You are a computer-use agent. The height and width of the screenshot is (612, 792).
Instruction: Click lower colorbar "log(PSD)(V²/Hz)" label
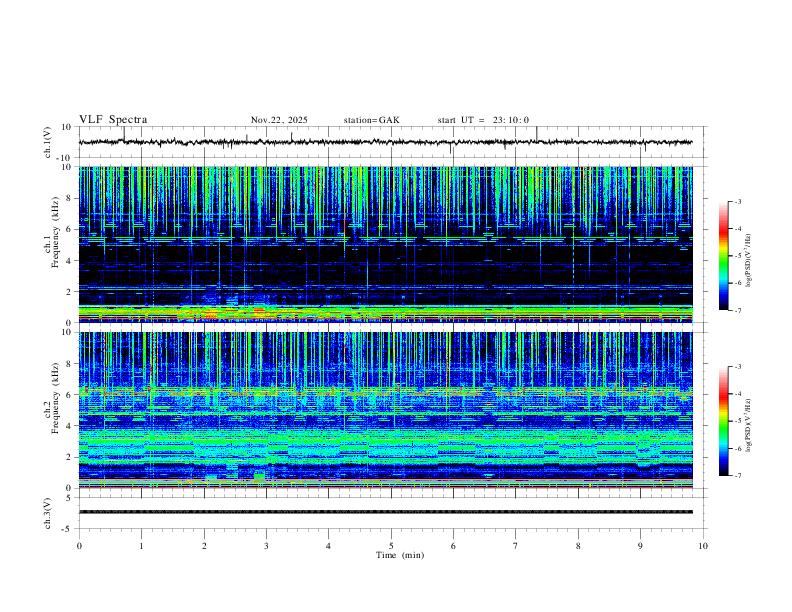[748, 425]
